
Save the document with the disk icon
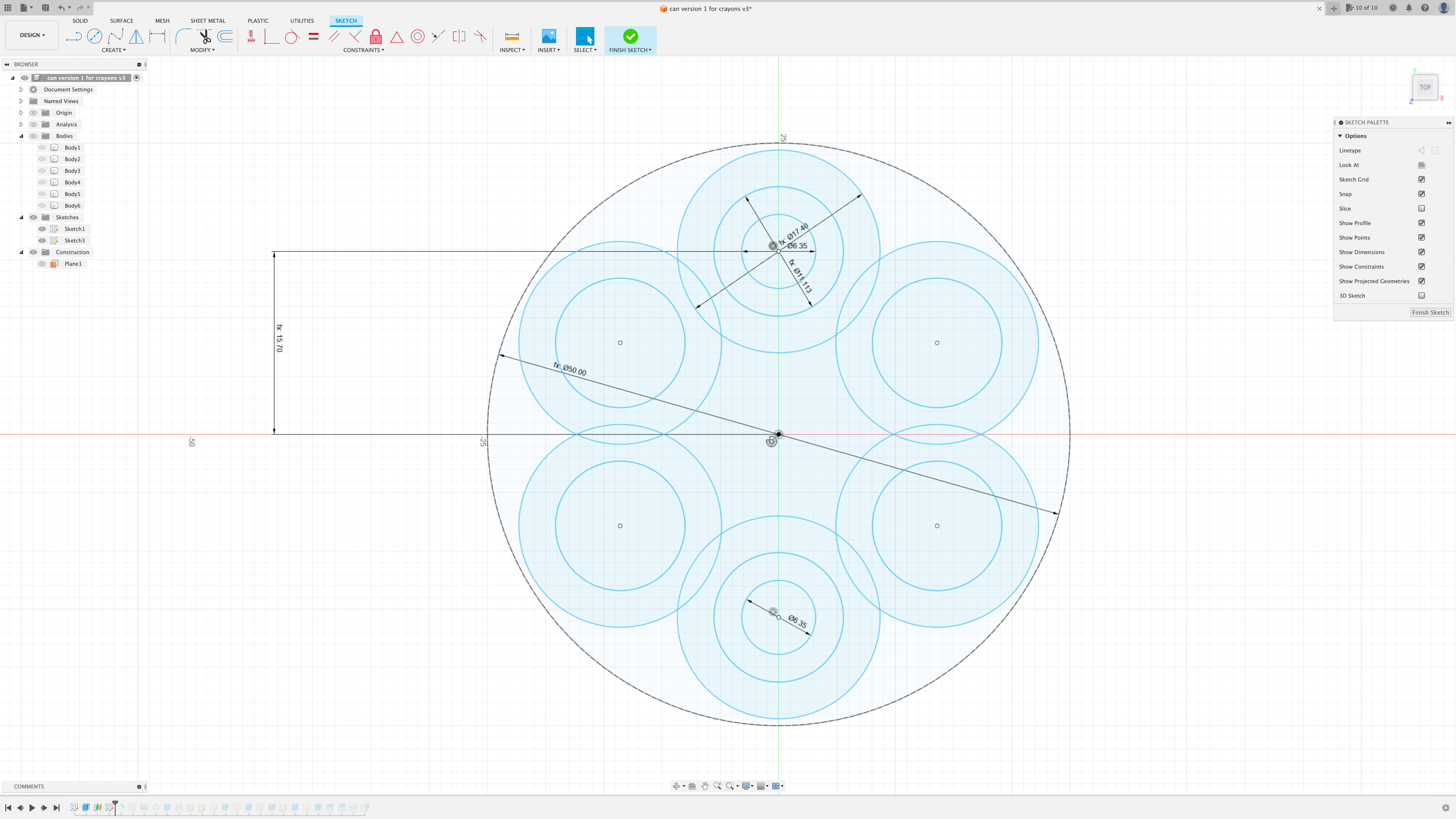(x=45, y=8)
